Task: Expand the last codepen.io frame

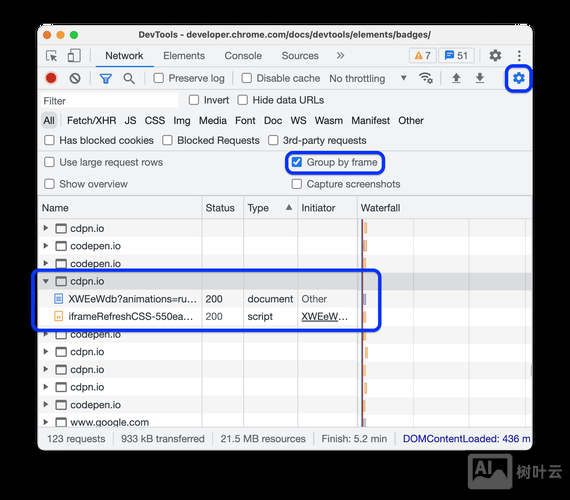Action: pos(46,404)
